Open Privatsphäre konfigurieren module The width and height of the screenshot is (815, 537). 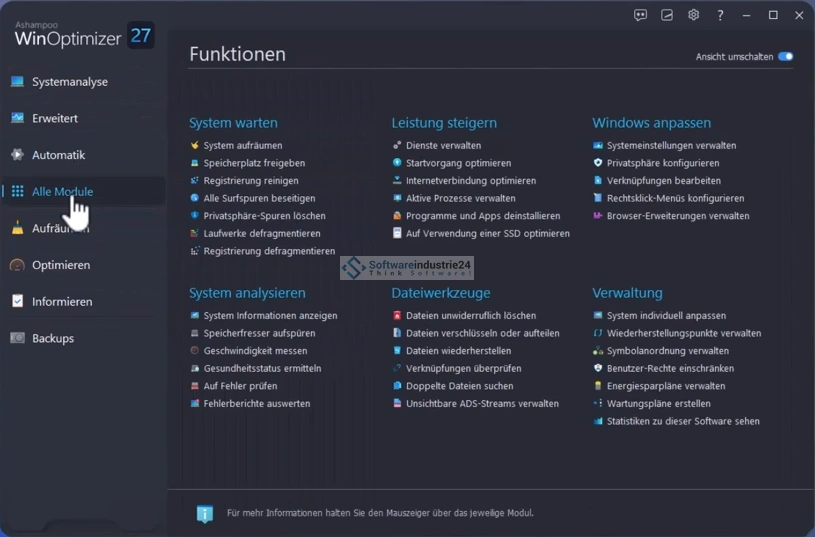(x=662, y=163)
